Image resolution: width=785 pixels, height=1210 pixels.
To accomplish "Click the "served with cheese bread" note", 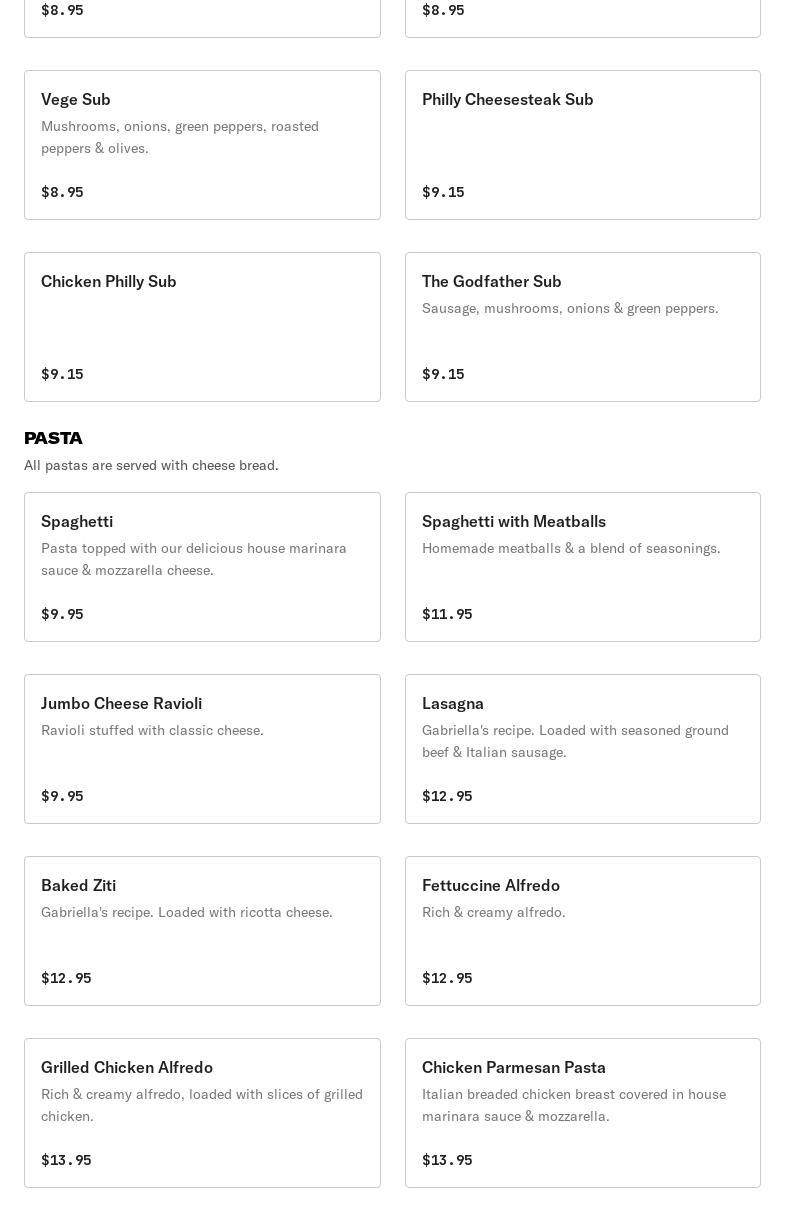I will (x=151, y=465).
